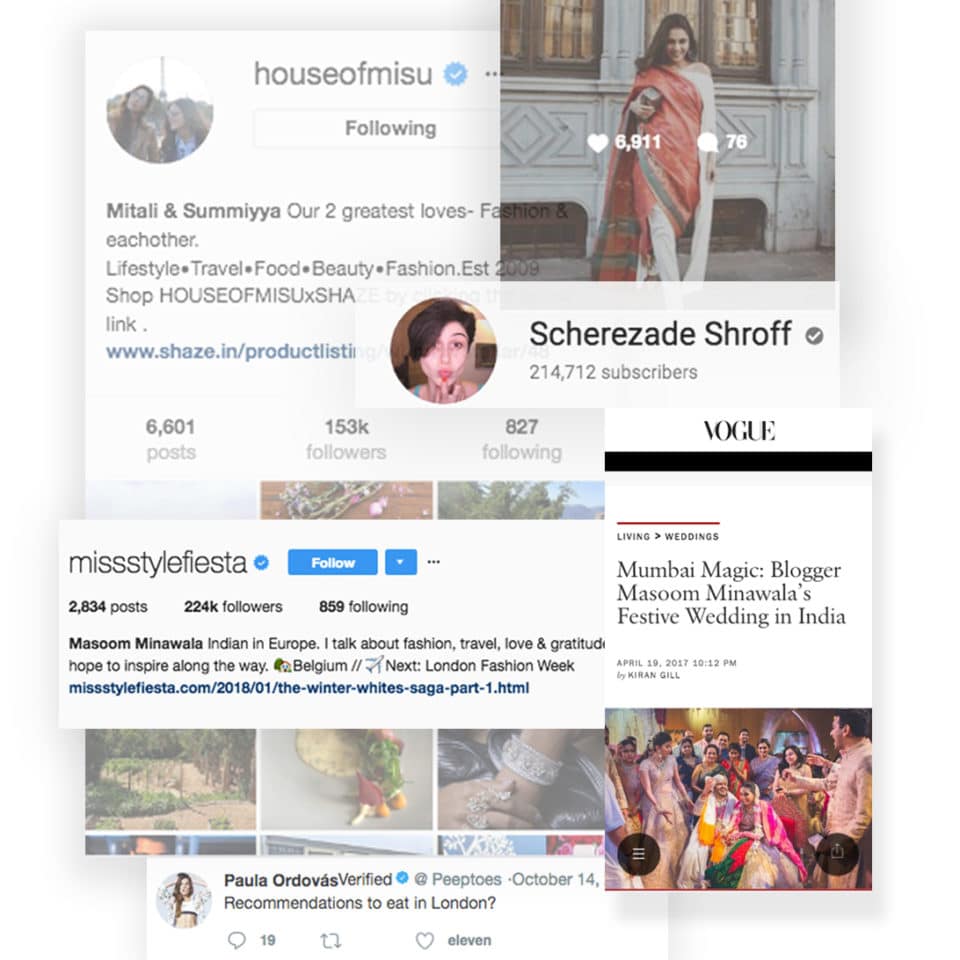Like the tweet with the heart icon
The width and height of the screenshot is (960, 960).
point(424,940)
